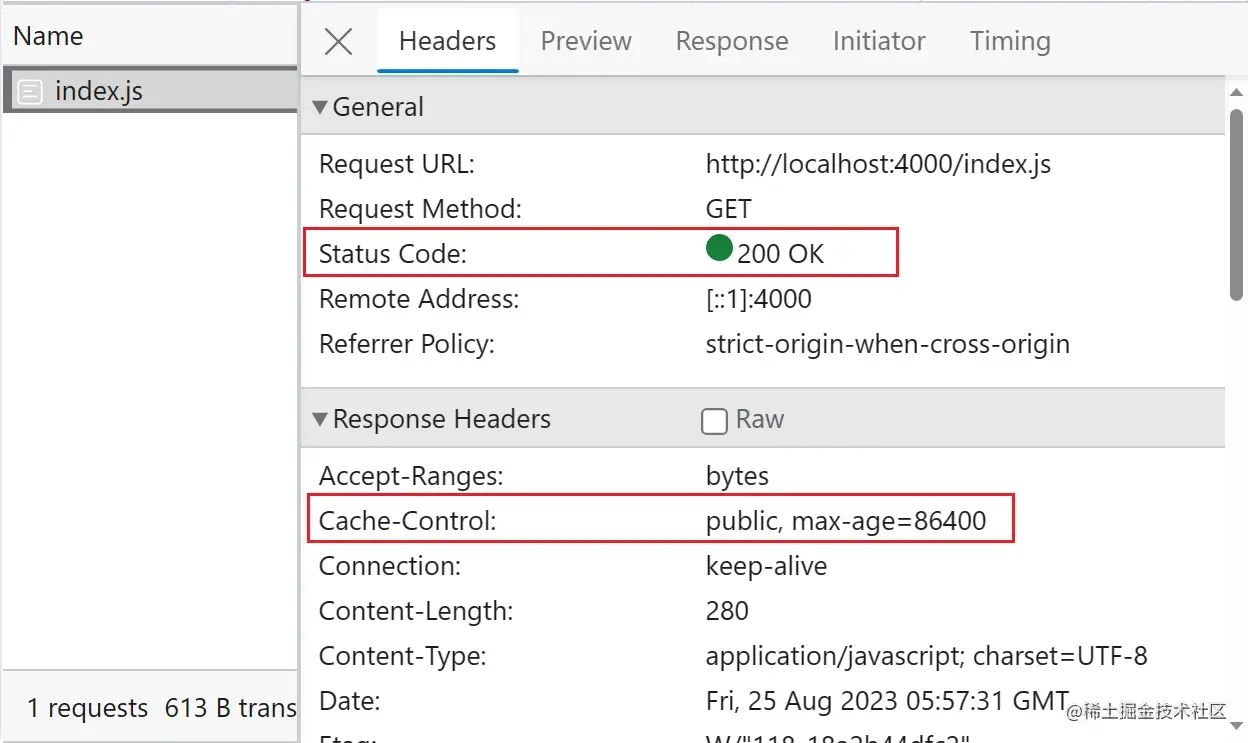Open the Initiator tab
This screenshot has width=1248, height=743.
pyautogui.click(x=879, y=41)
